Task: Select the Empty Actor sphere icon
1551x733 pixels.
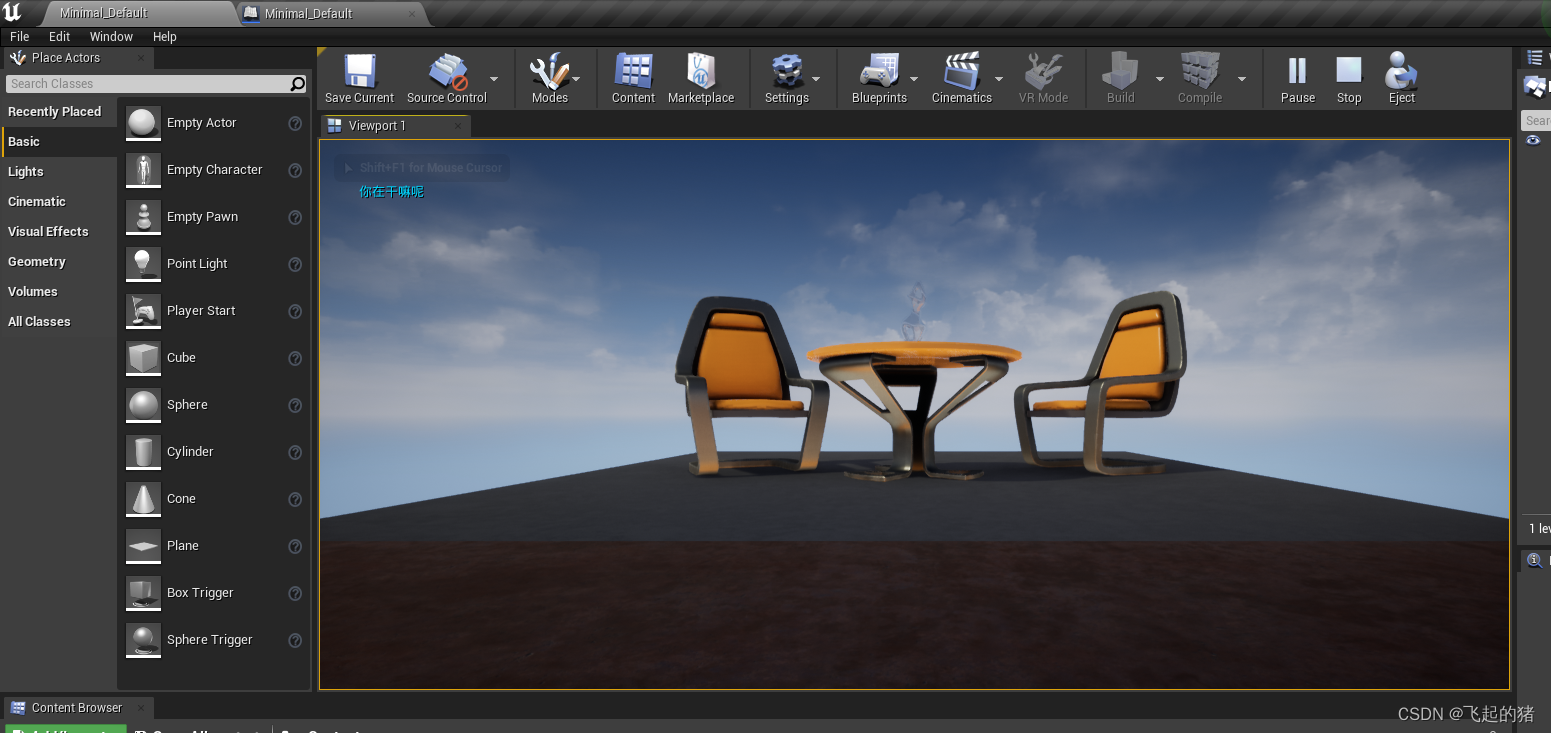Action: (144, 123)
